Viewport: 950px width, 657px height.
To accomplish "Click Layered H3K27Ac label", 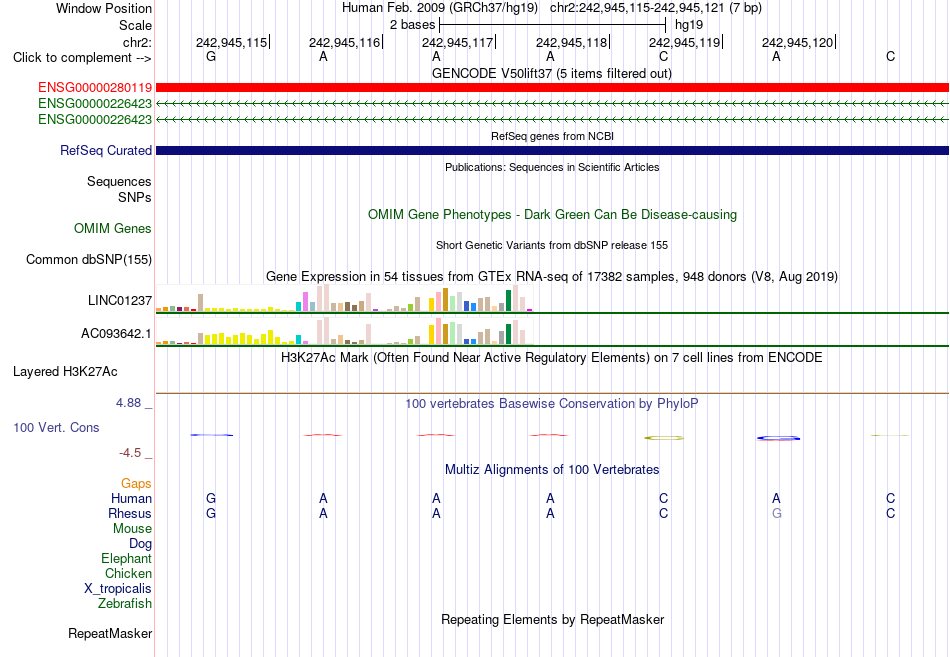I will [65, 372].
